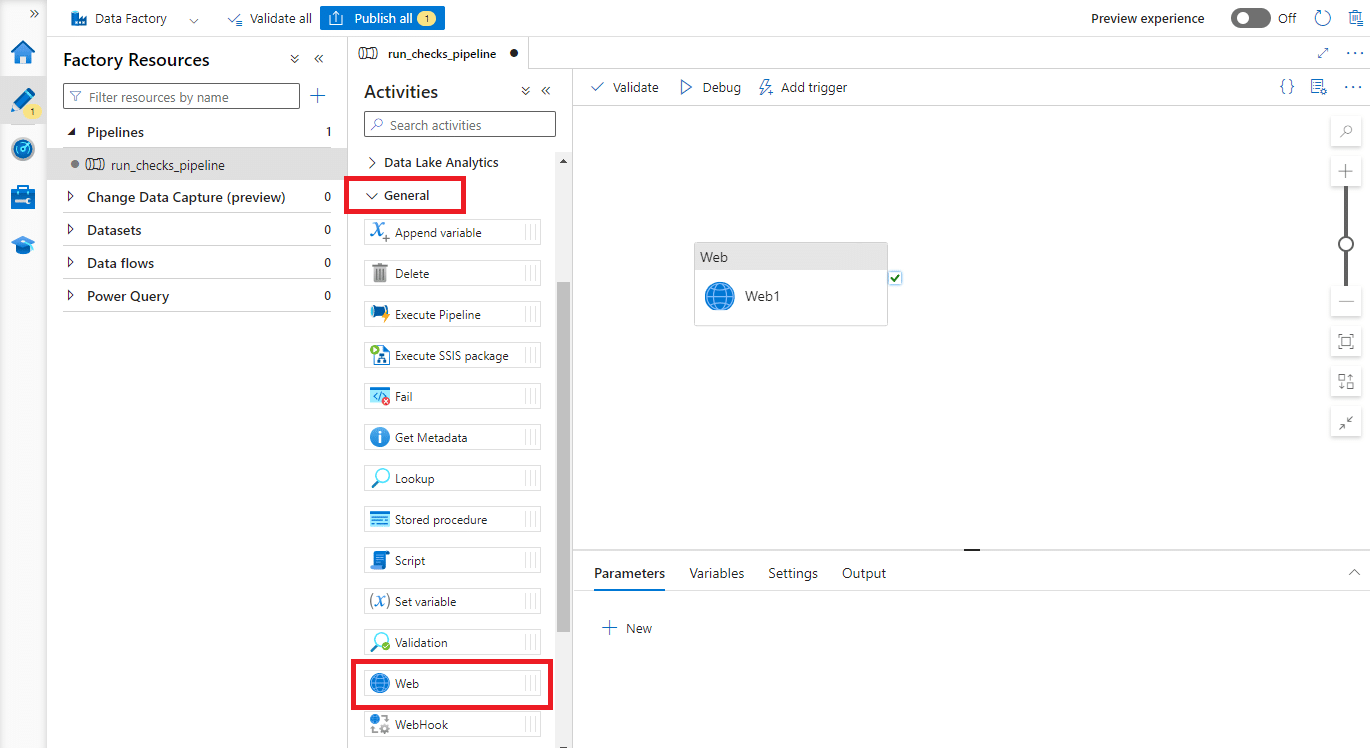Expand editor to full screen arrow icon

1323,53
